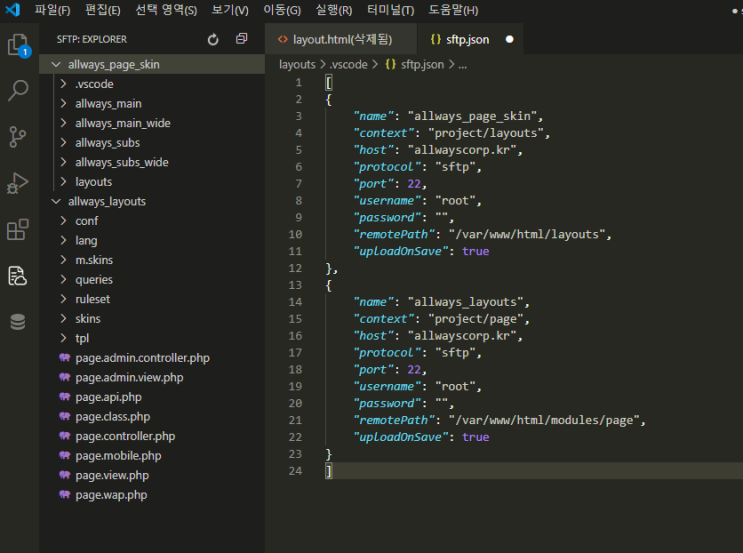Click "/var/www/html/layouts" remotePath value
Image resolution: width=743 pixels, height=553 pixels.
[x=529, y=234]
